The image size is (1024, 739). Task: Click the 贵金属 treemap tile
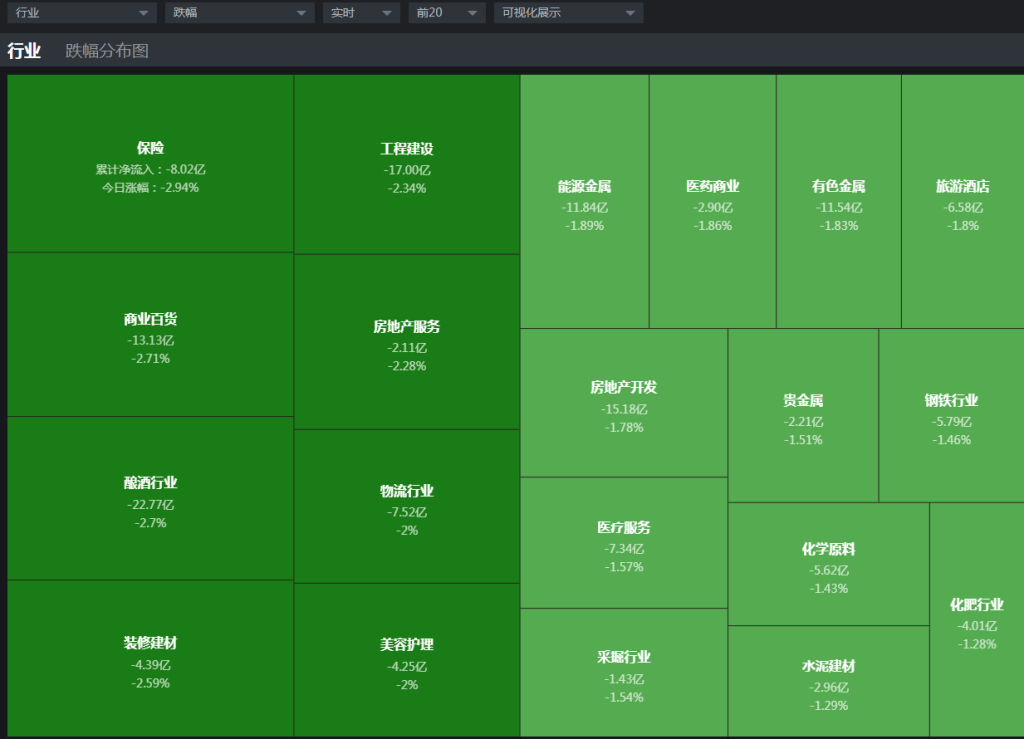pos(803,416)
